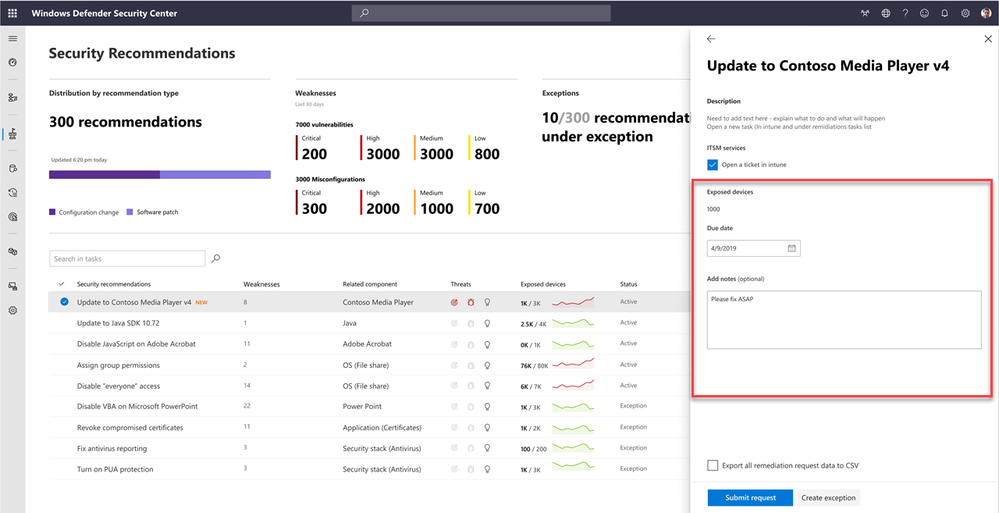Open the app launcher waffle grid
The image size is (999, 513).
pos(13,13)
